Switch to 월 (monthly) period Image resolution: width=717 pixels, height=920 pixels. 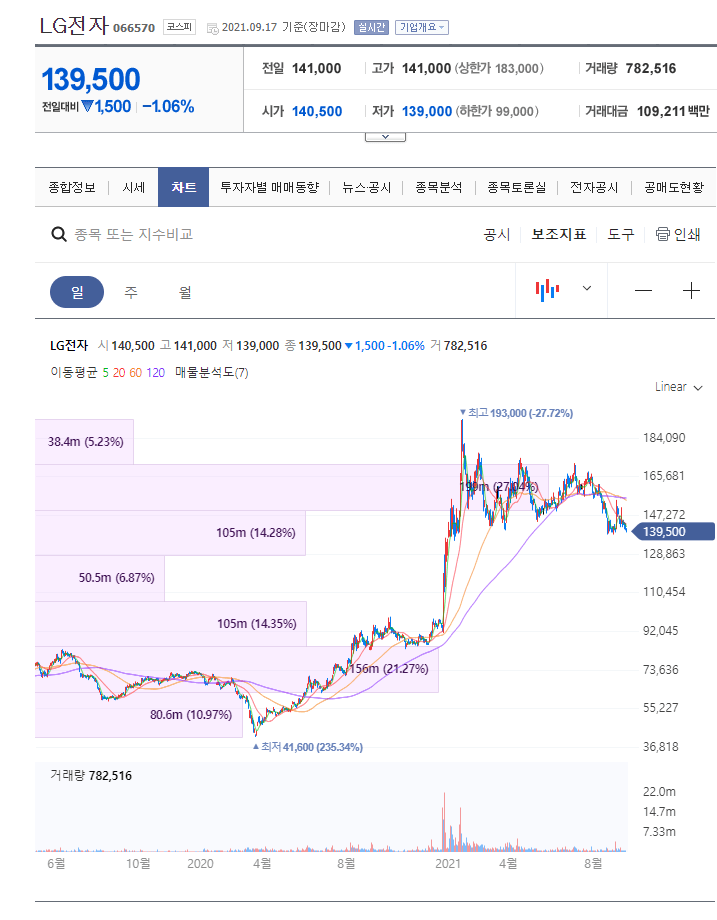click(x=185, y=292)
